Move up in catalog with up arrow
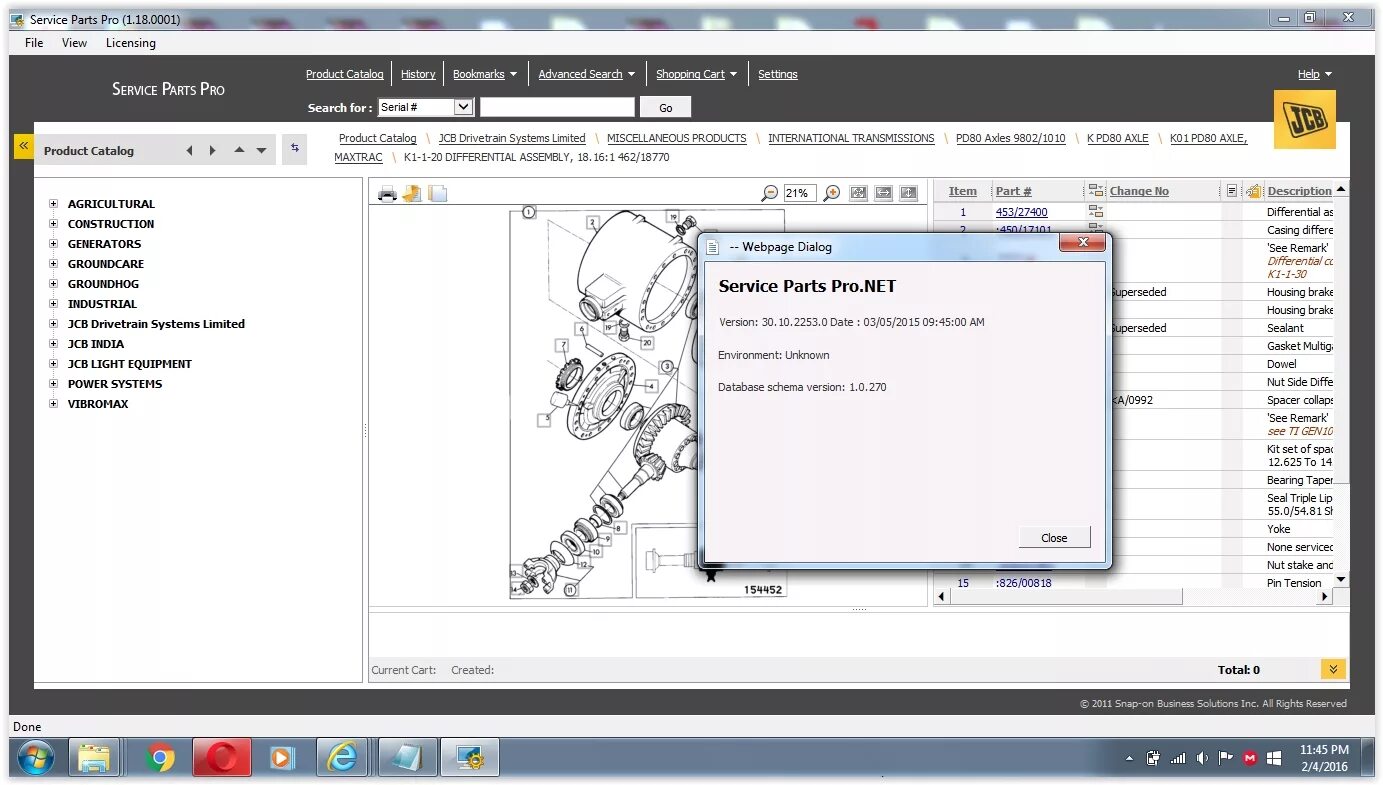Viewport: 1383px width, 785px height. point(239,151)
